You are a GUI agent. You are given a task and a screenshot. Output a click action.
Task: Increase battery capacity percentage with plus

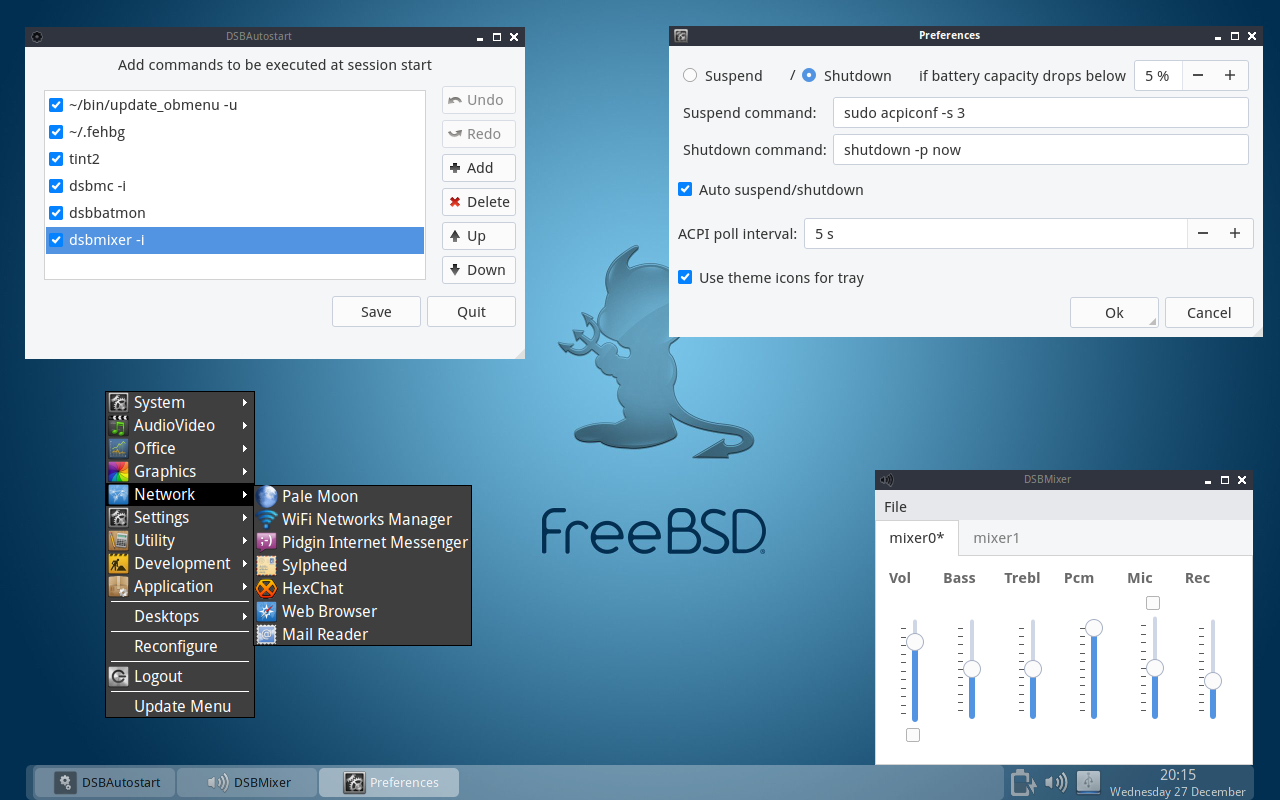click(x=1230, y=76)
